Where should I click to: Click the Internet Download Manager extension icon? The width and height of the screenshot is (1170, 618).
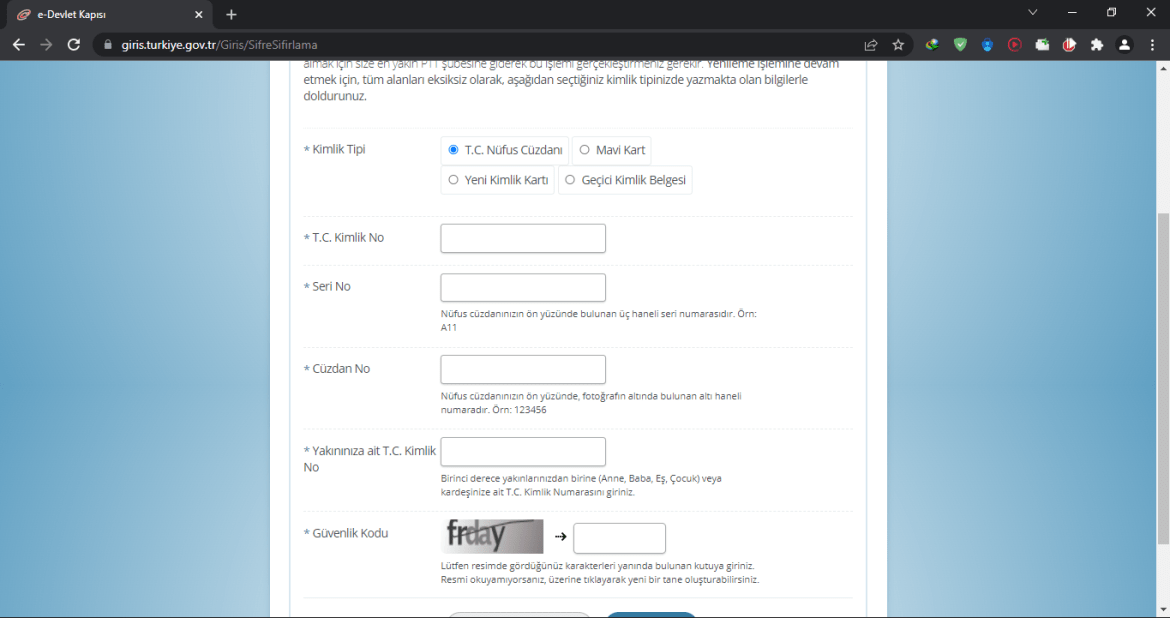pyautogui.click(x=932, y=45)
